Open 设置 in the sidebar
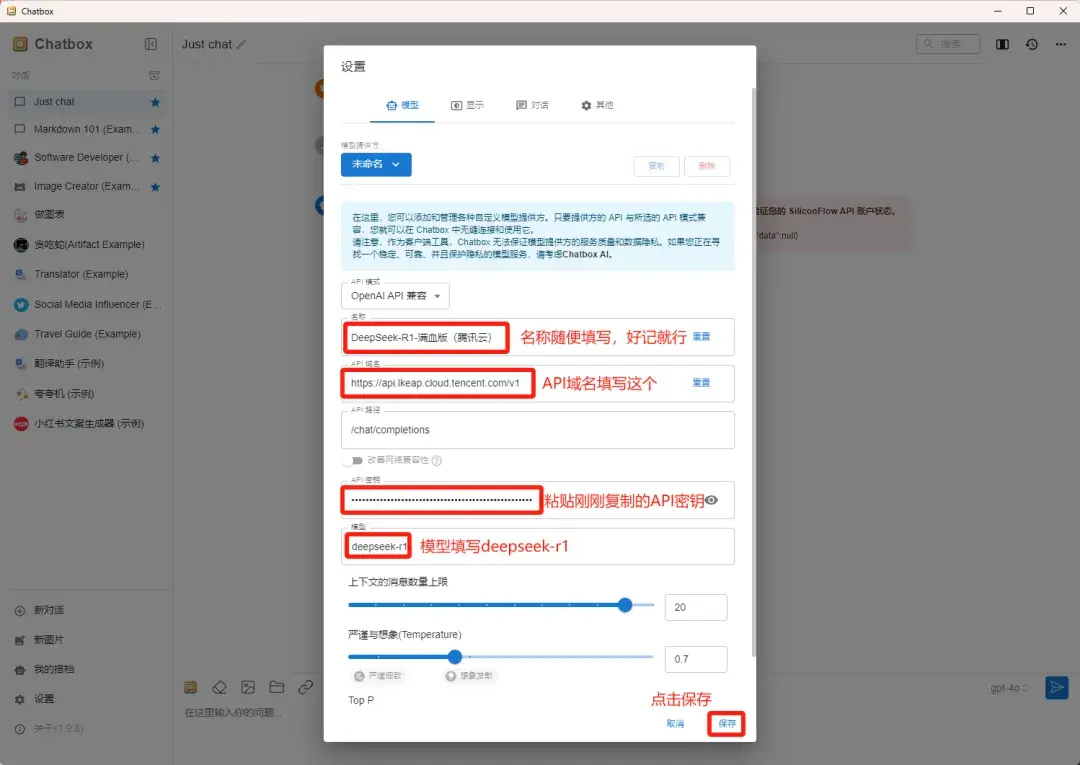This screenshot has width=1080, height=765. click(x=86, y=699)
